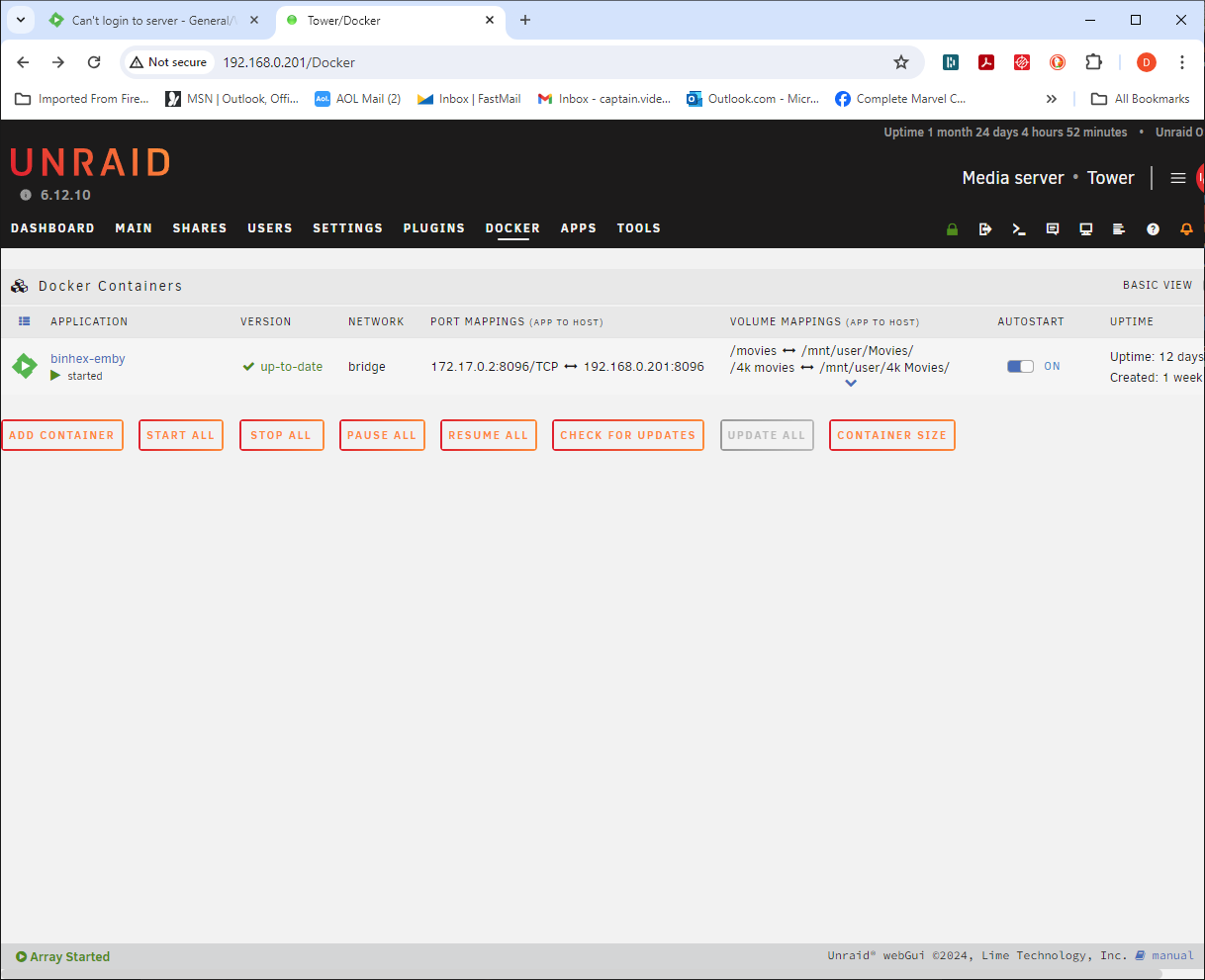1205x980 pixels.
Task: Switch to Basic View
Action: 1158,285
